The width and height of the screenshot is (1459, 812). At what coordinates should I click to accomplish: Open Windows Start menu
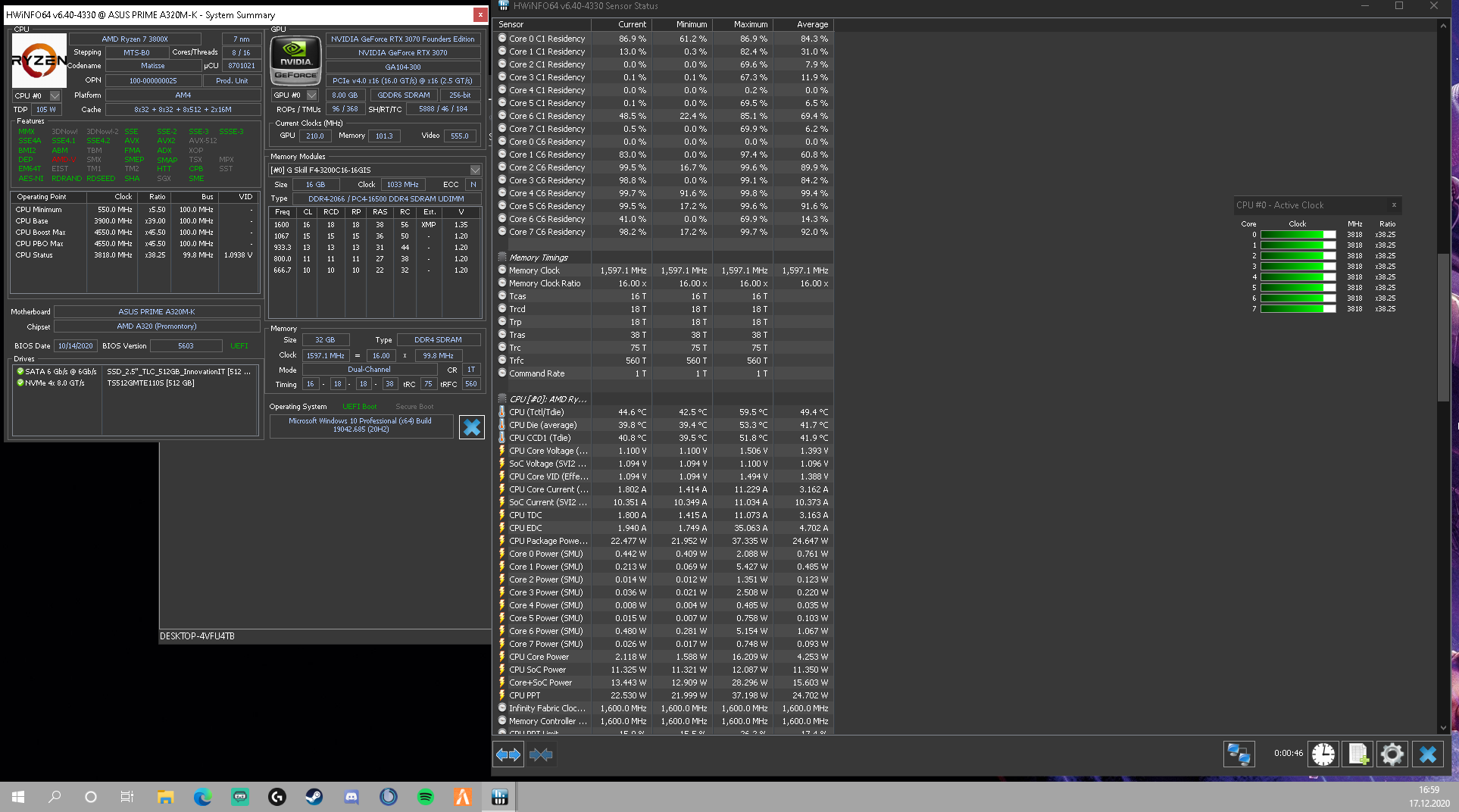click(18, 797)
